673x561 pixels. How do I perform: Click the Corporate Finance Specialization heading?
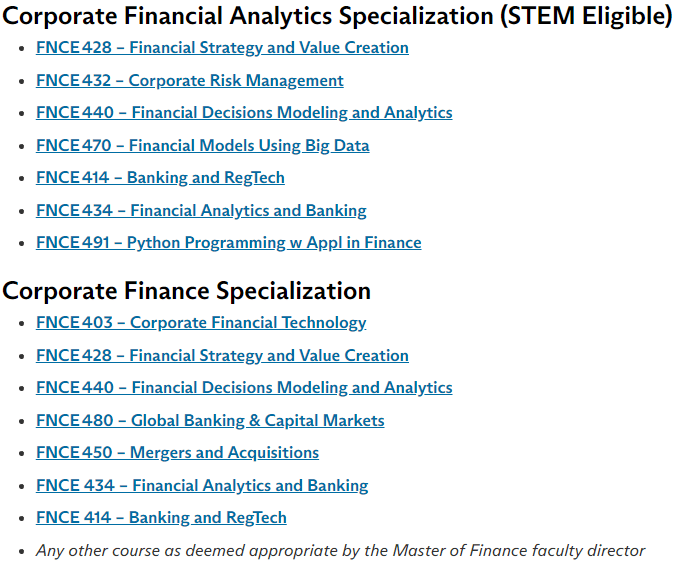pyautogui.click(x=187, y=291)
